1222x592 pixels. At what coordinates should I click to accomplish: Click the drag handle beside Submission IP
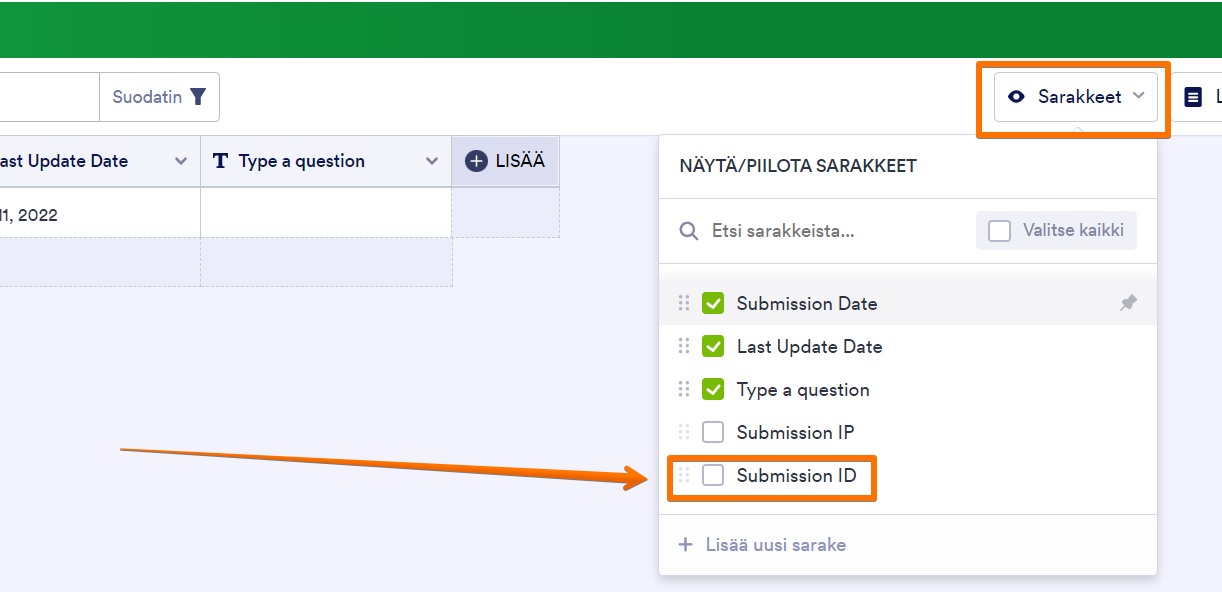click(x=684, y=432)
